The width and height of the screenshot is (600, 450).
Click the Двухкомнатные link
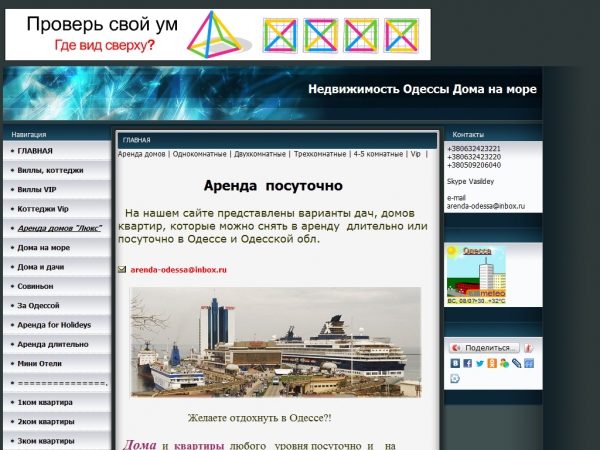pyautogui.click(x=260, y=154)
